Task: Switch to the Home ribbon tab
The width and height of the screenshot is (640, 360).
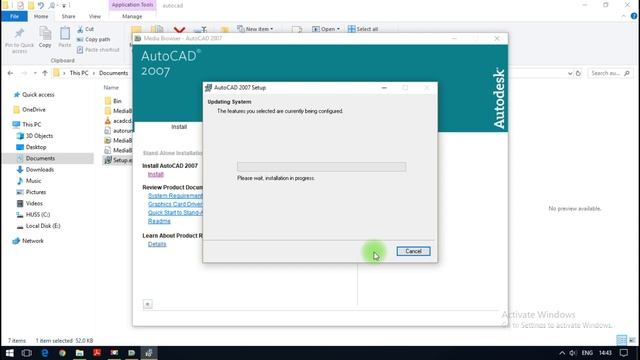Action: pyautogui.click(x=41, y=16)
